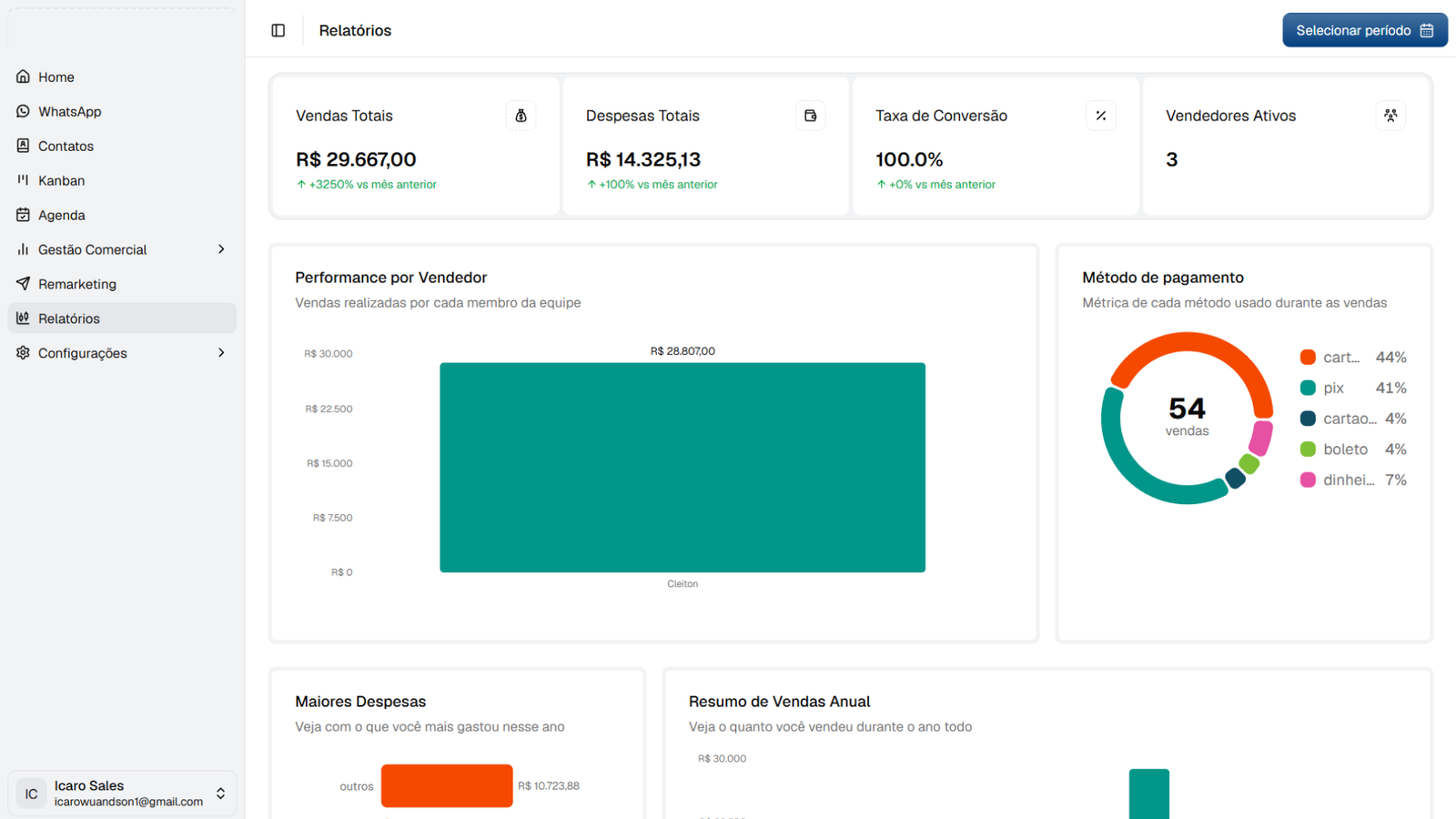Select the Relatórios menu item
Screen dimensions: 1456x819
pyautogui.click(x=122, y=318)
